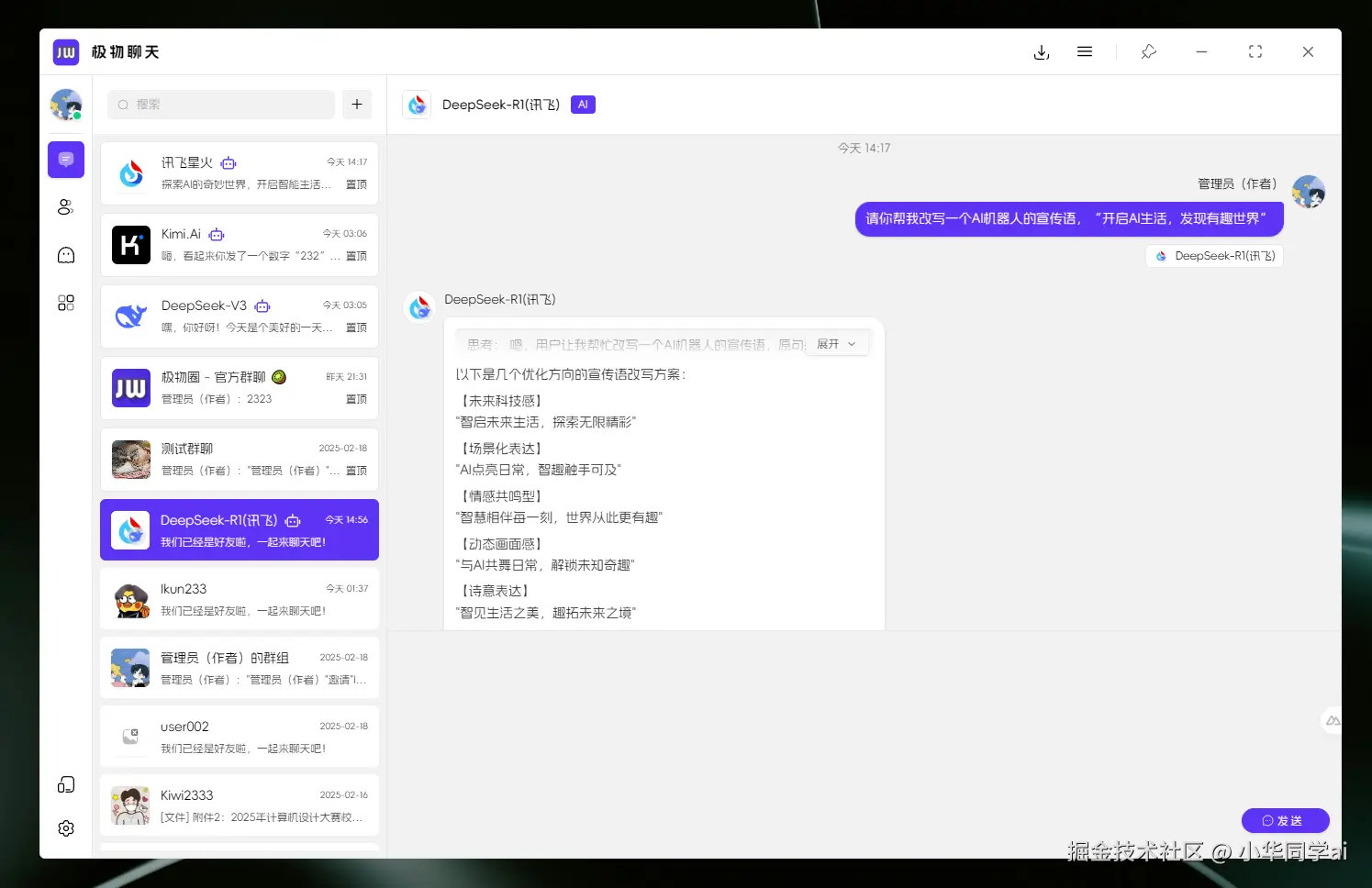Open the AI robot icon in the sidebar

tap(66, 255)
